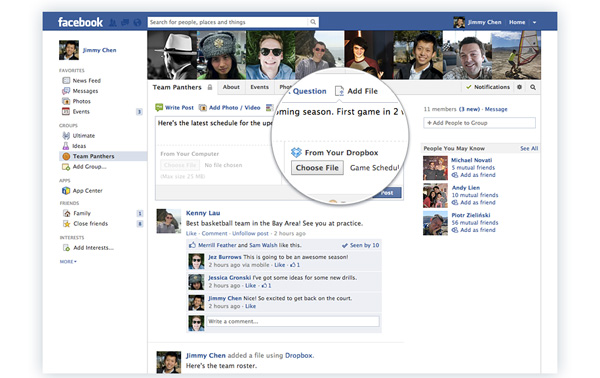Click the Comment link on Kenny Lau's post
600x378 pixels.
[x=215, y=233]
